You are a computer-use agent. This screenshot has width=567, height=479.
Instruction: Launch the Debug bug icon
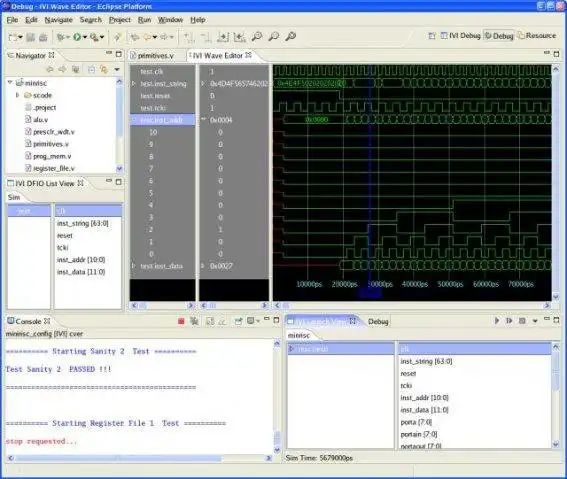tap(61, 37)
